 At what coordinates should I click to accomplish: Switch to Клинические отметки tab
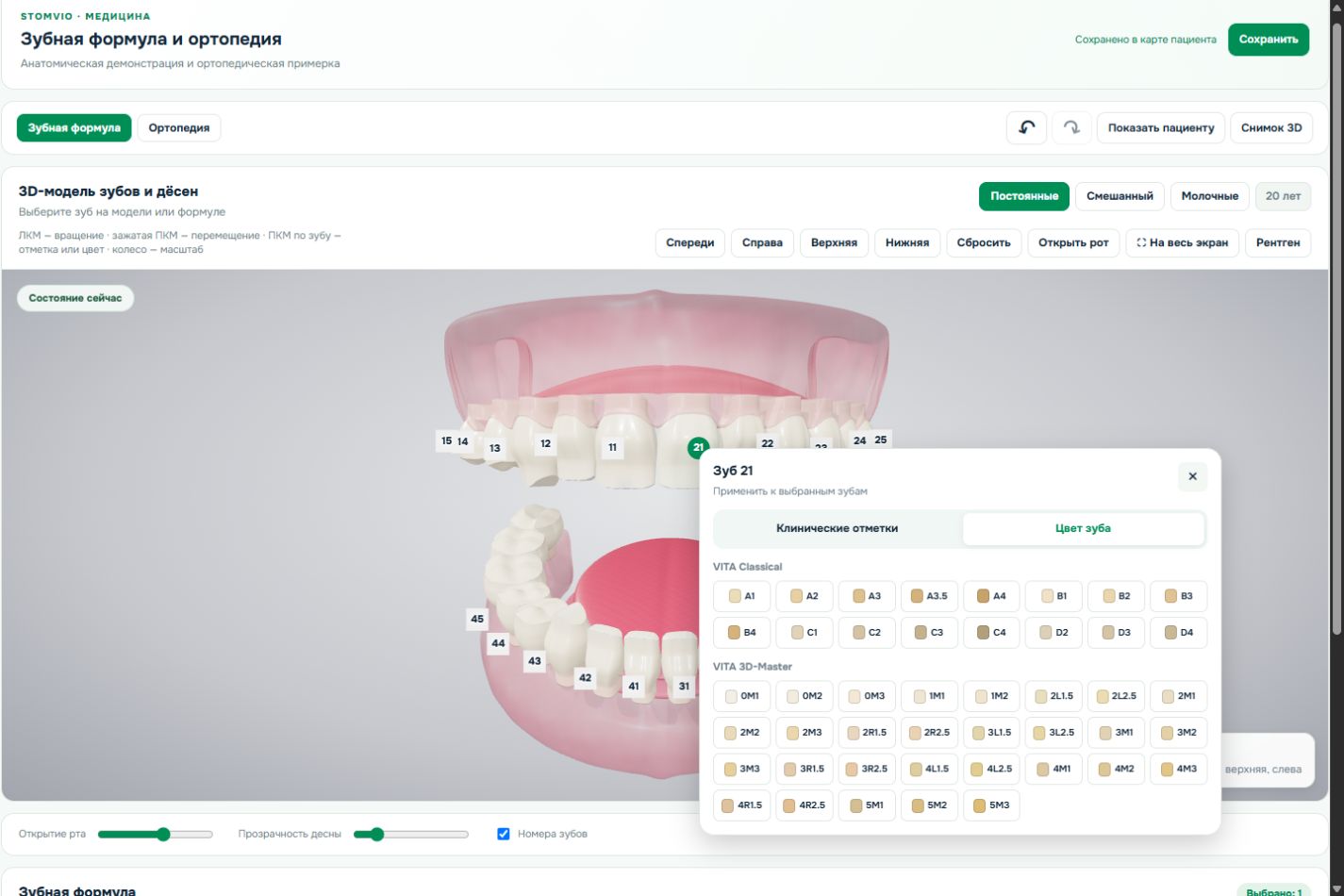(x=838, y=529)
